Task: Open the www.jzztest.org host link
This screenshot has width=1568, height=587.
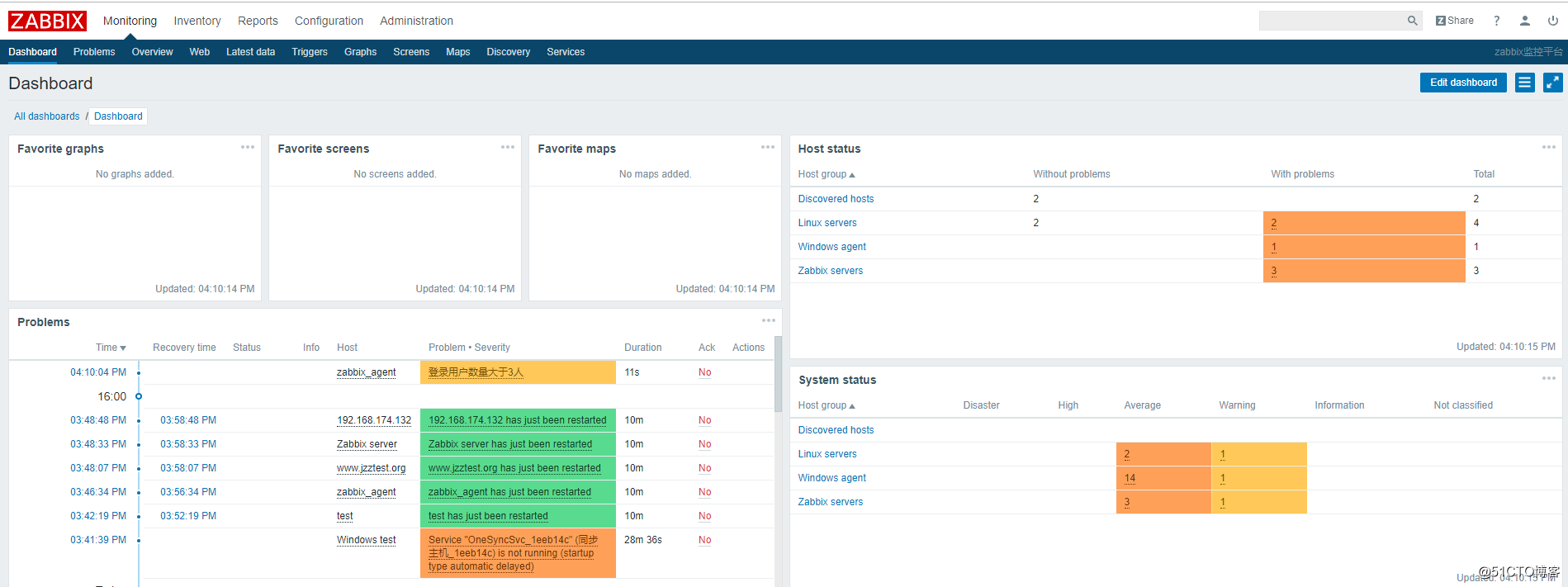Action: coord(372,468)
